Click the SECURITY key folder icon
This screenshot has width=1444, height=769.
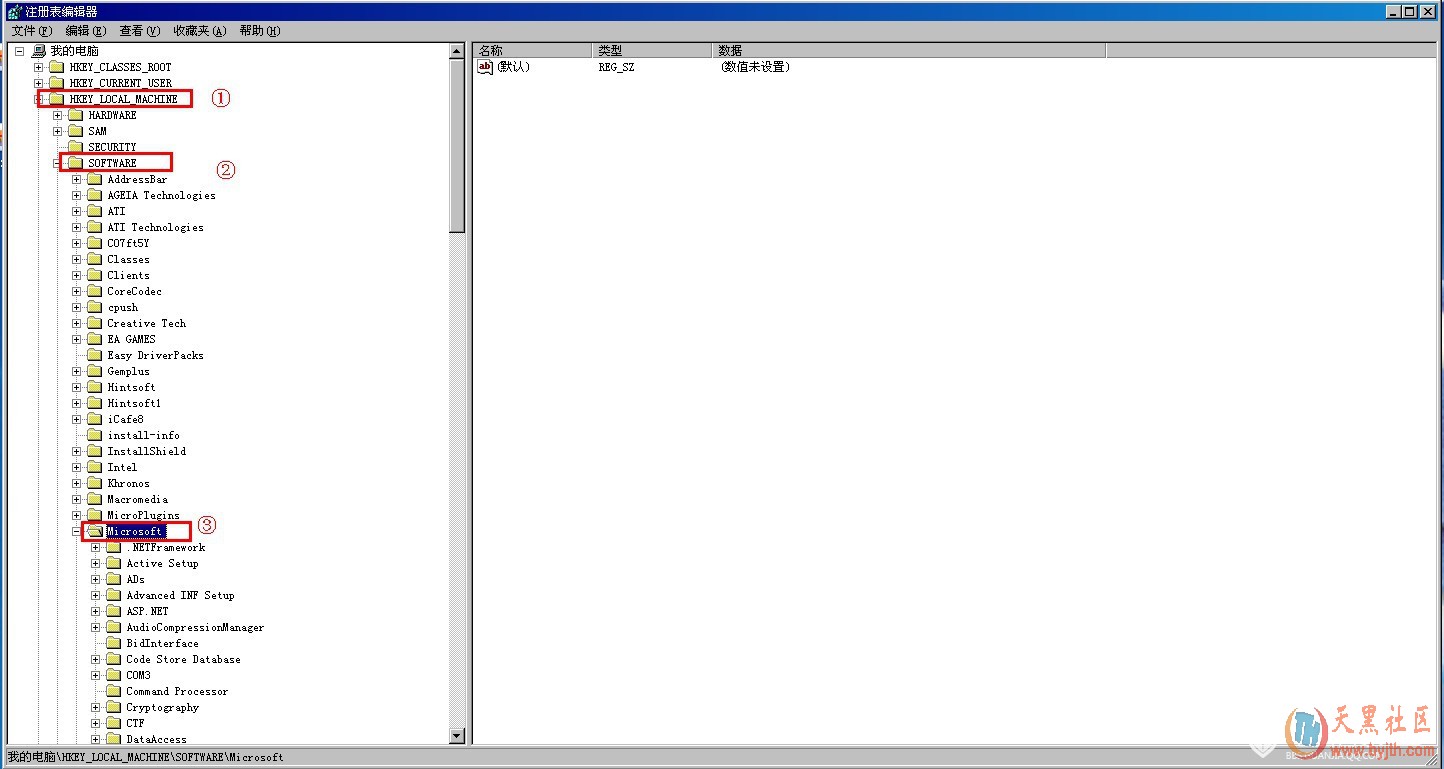click(x=75, y=147)
